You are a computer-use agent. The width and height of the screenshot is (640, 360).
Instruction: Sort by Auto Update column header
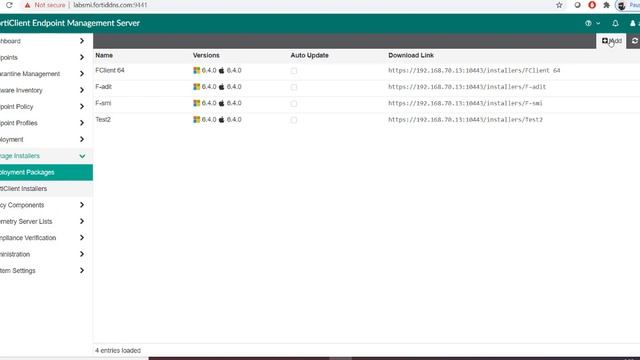click(309, 55)
